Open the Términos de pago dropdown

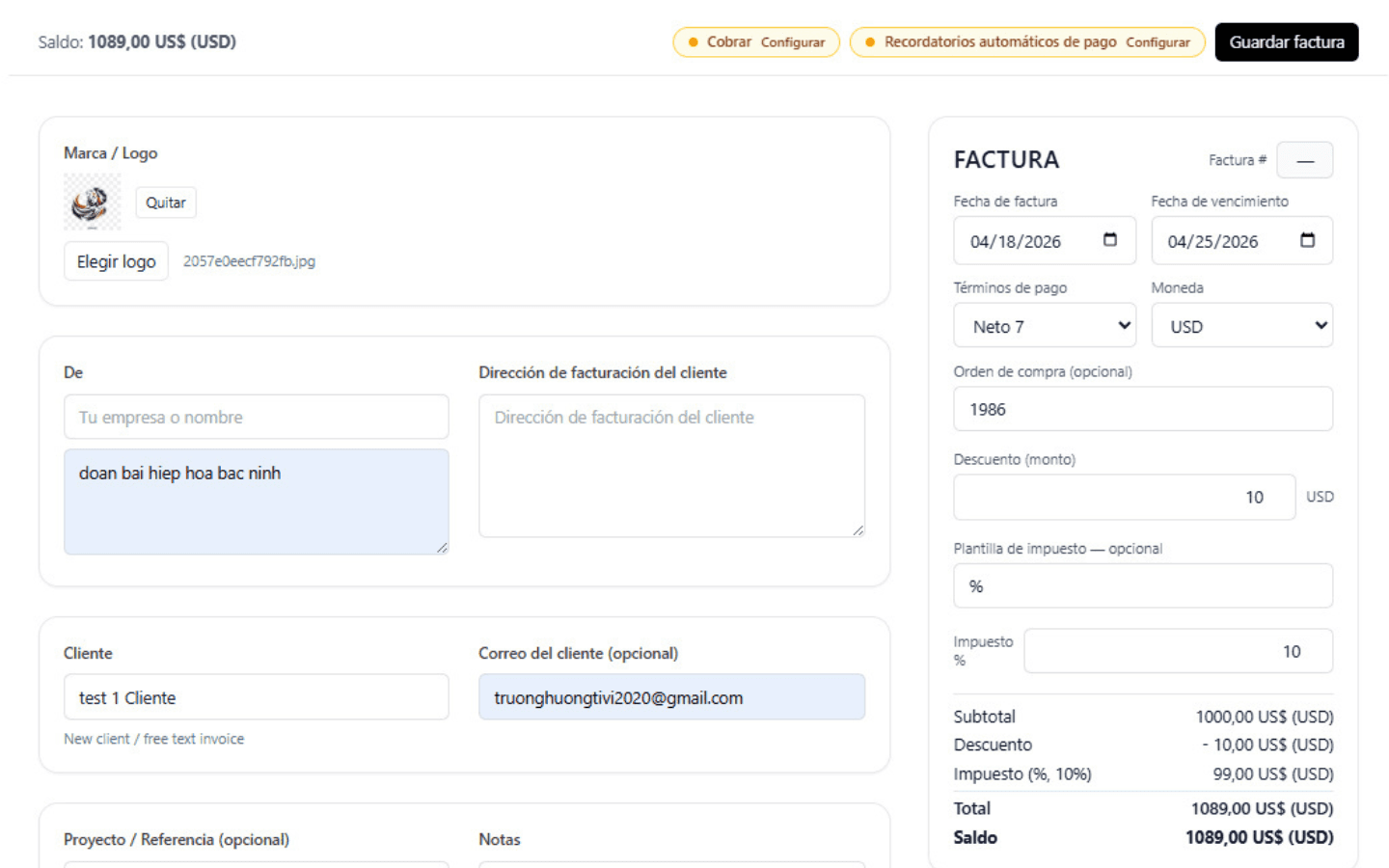pos(1045,326)
